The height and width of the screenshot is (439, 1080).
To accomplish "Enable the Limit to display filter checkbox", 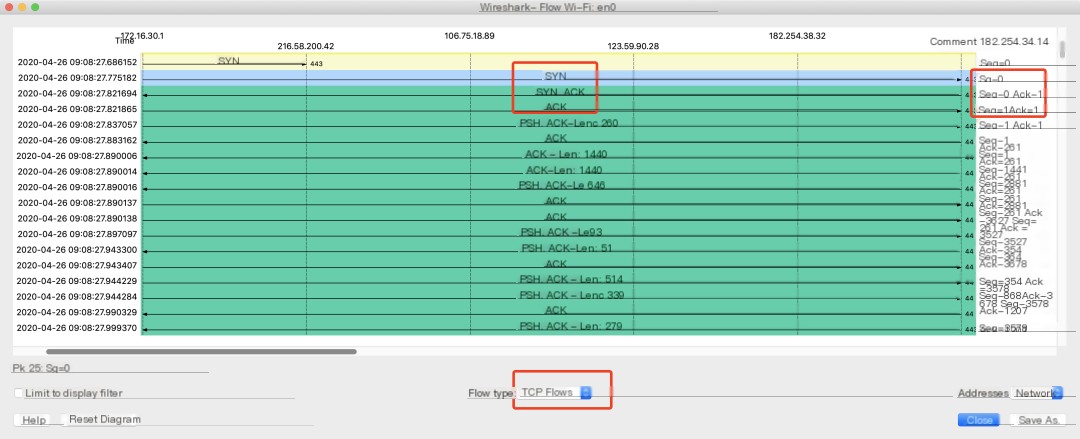I will pos(19,393).
